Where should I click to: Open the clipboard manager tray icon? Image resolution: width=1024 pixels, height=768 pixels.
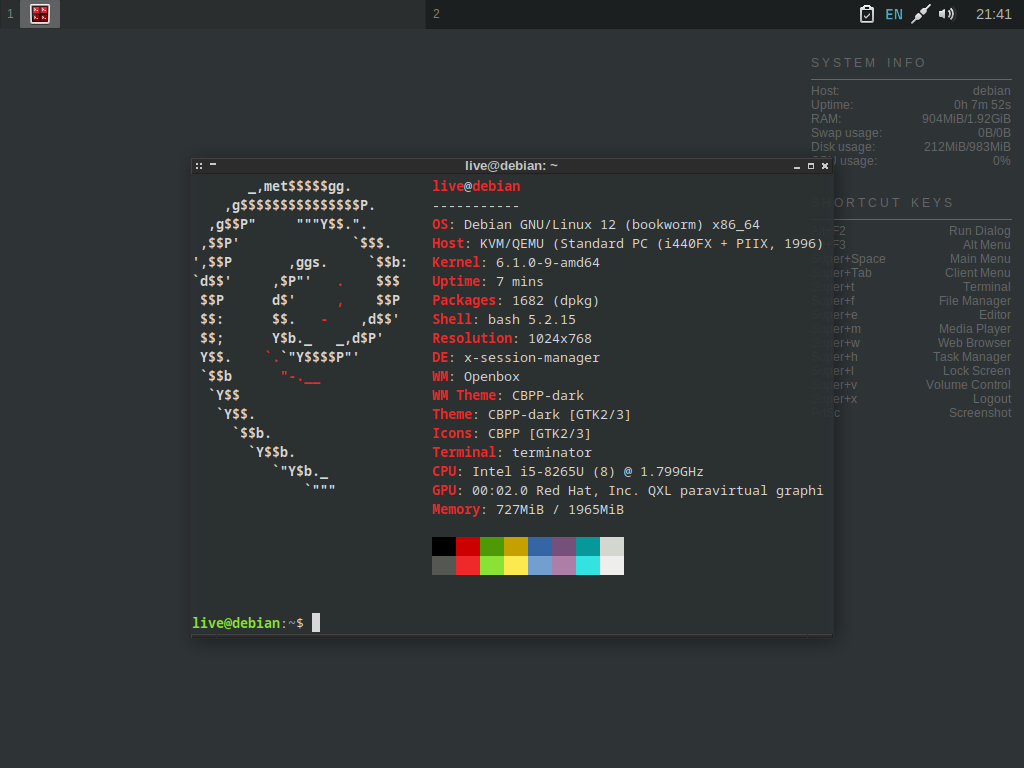867,14
